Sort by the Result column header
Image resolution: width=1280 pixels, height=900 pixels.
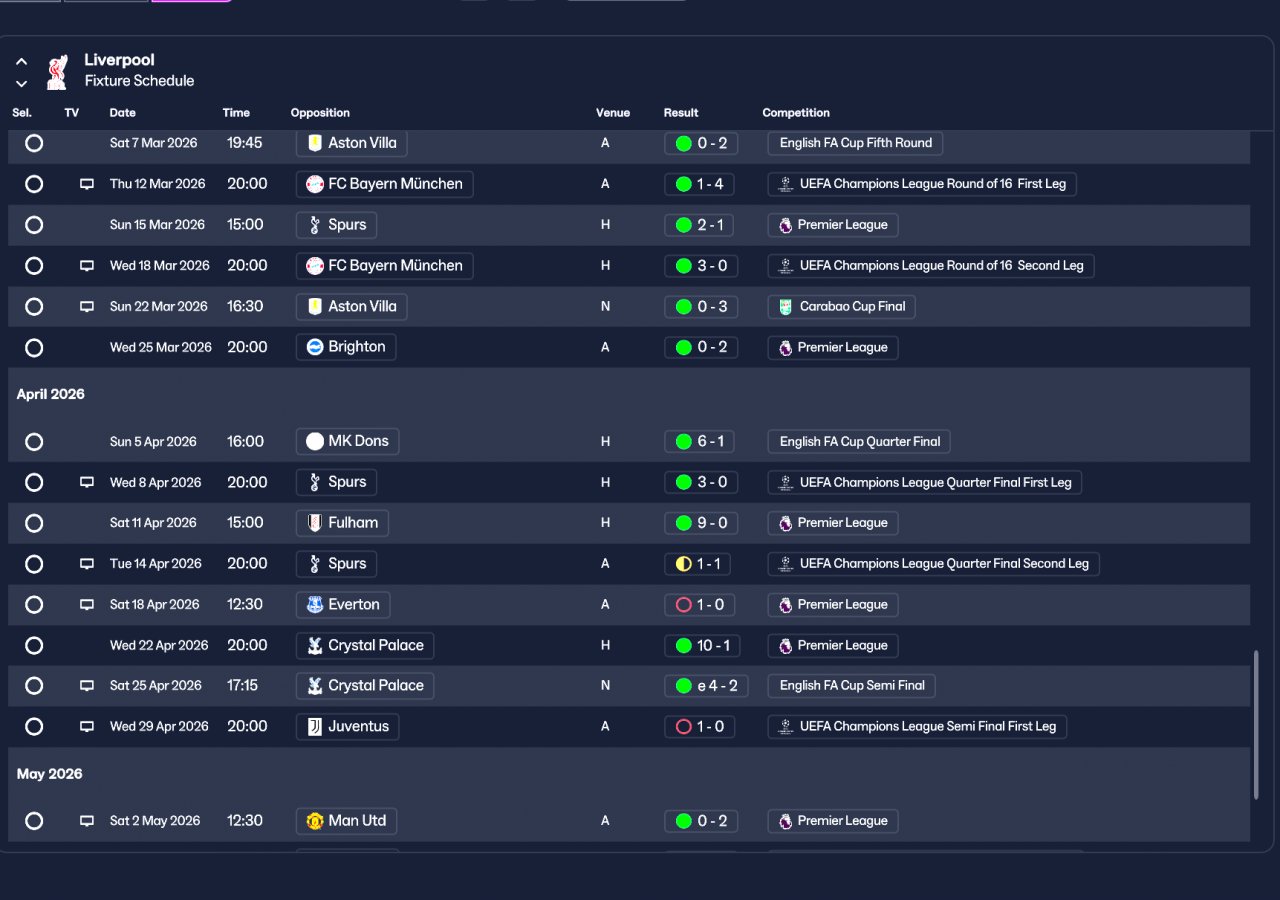(681, 113)
